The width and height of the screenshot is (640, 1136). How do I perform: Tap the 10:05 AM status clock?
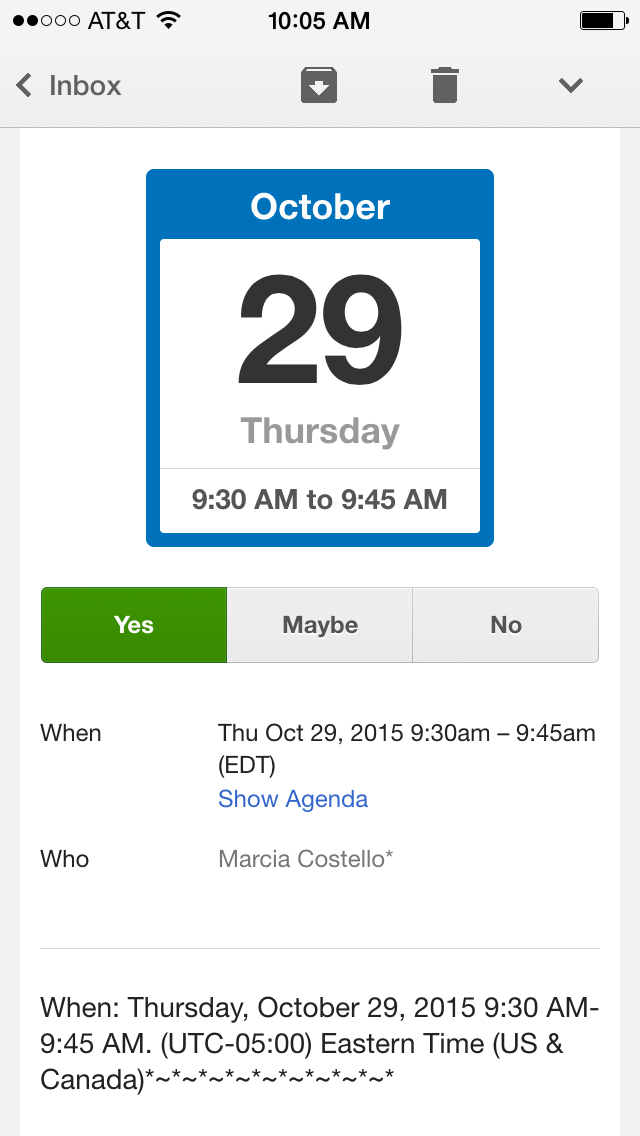[319, 20]
